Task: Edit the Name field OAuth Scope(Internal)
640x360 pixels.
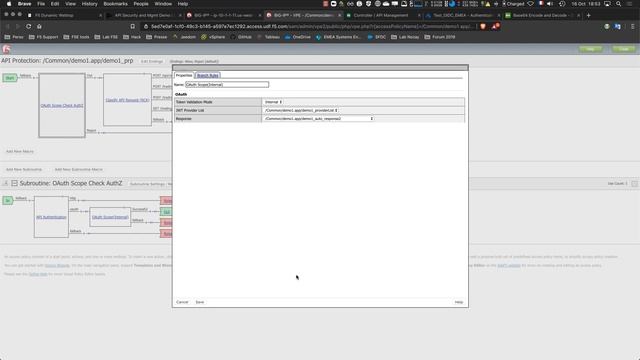Action: [227, 84]
